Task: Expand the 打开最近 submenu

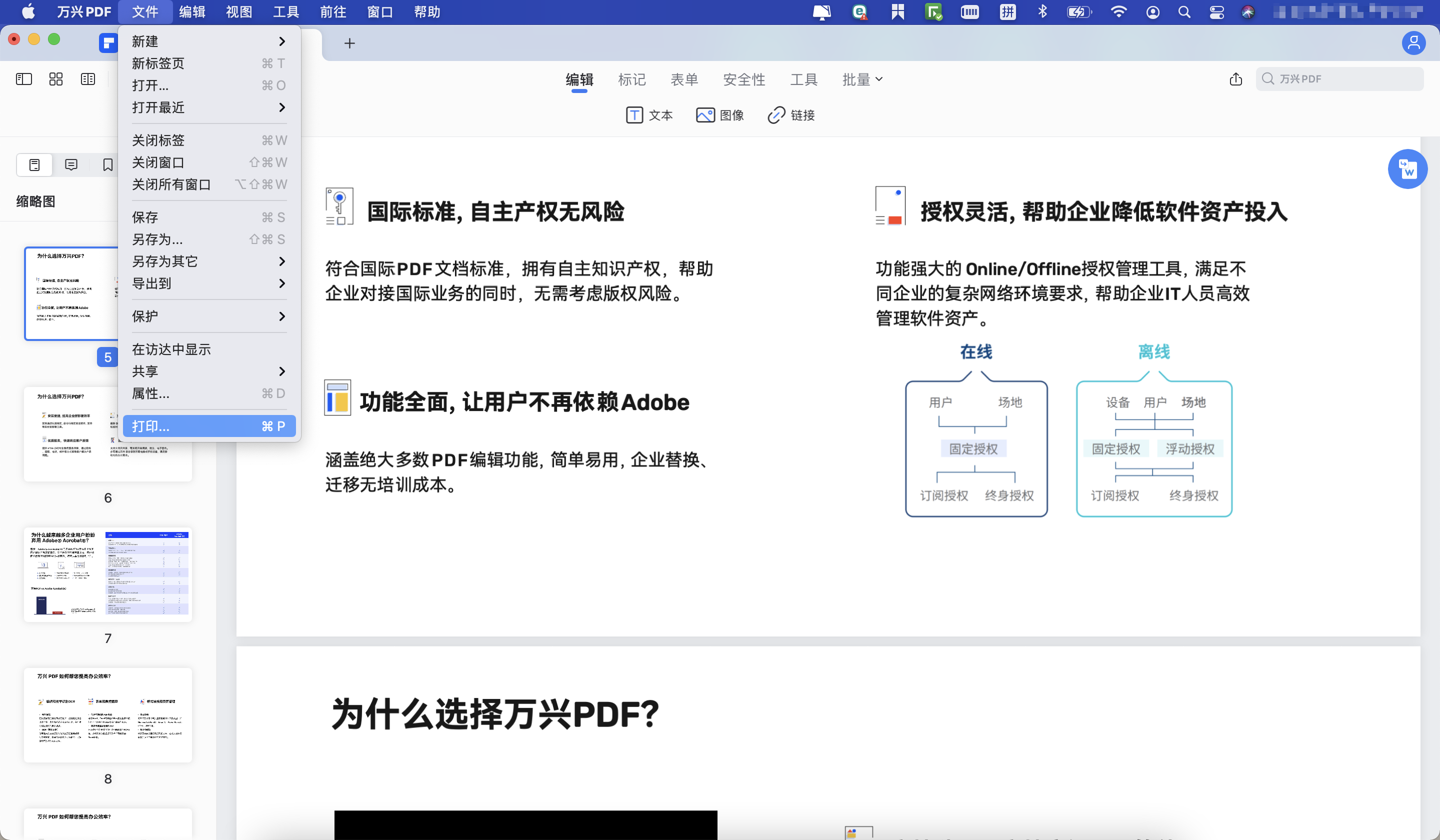Action: click(159, 107)
